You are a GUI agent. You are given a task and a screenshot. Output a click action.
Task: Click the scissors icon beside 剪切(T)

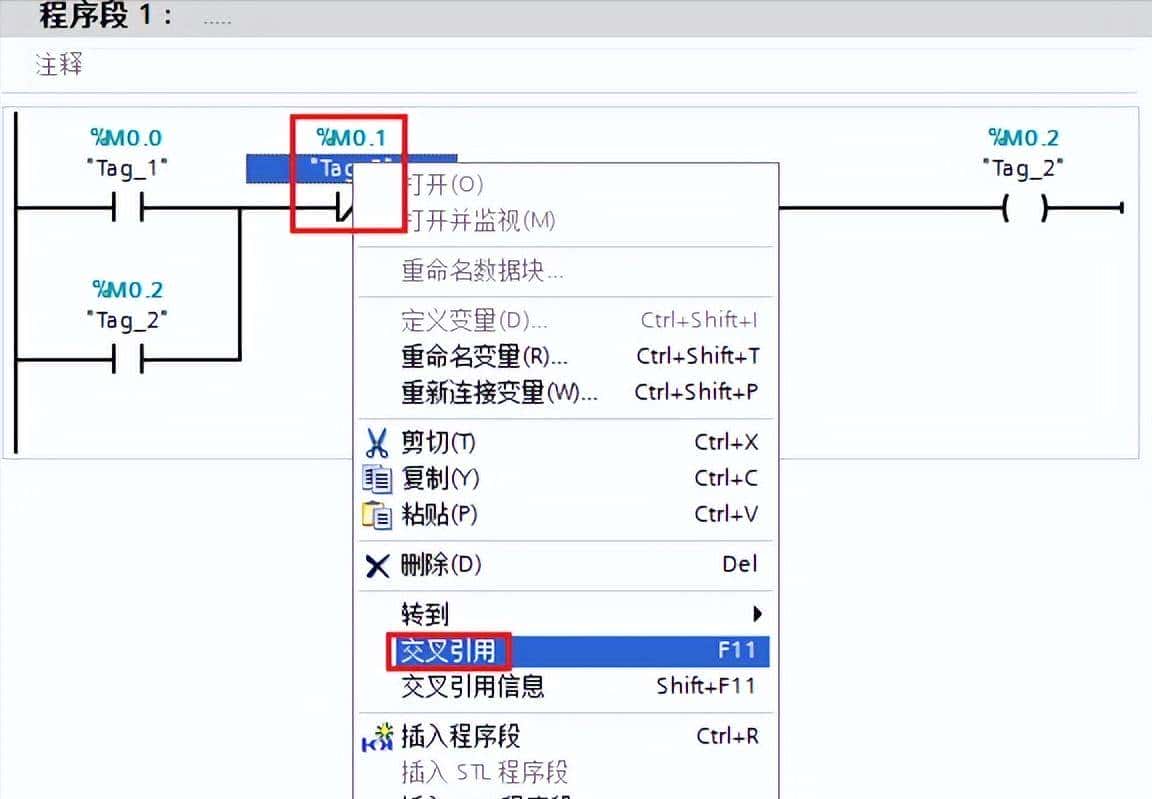point(376,443)
